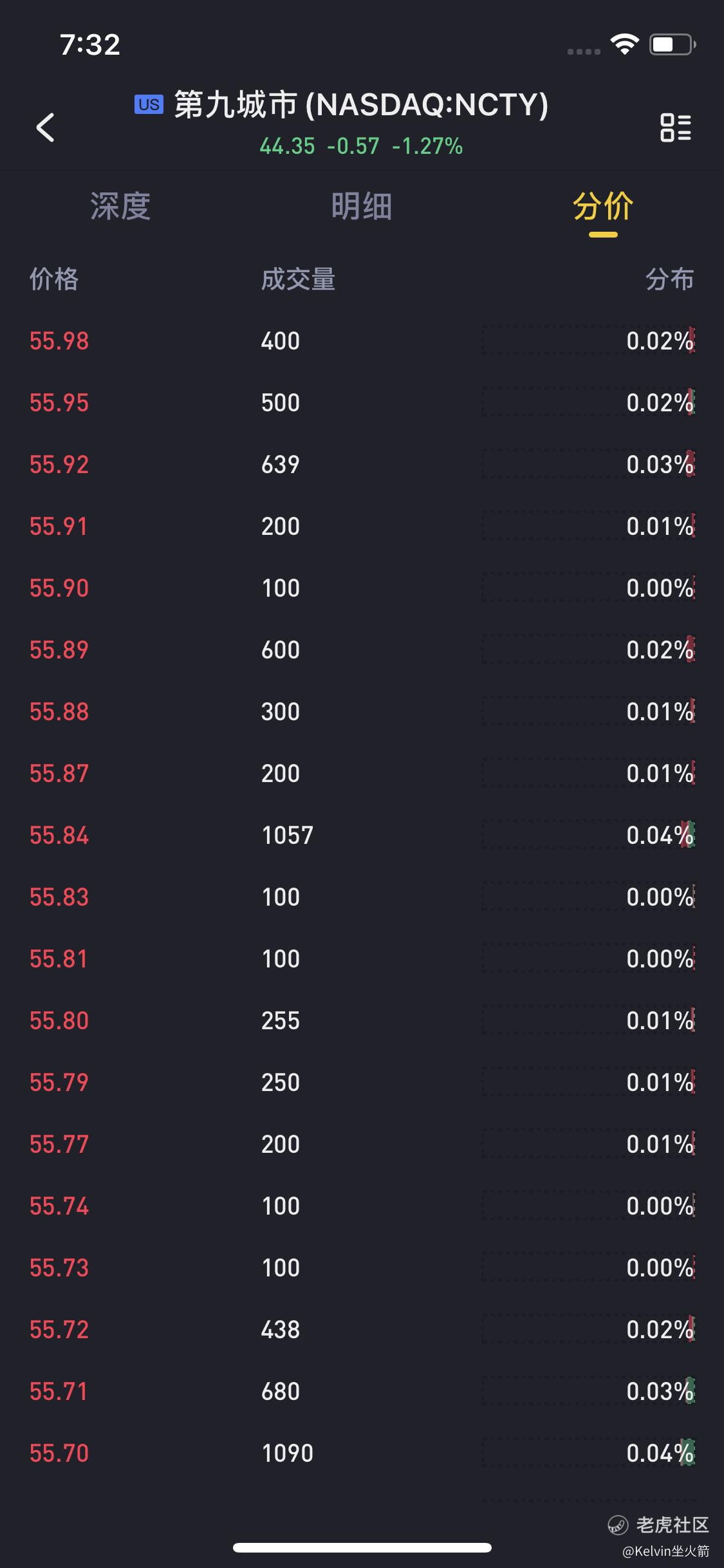Tap the 价格 column header
Screen dimensions: 724x1568
54,279
